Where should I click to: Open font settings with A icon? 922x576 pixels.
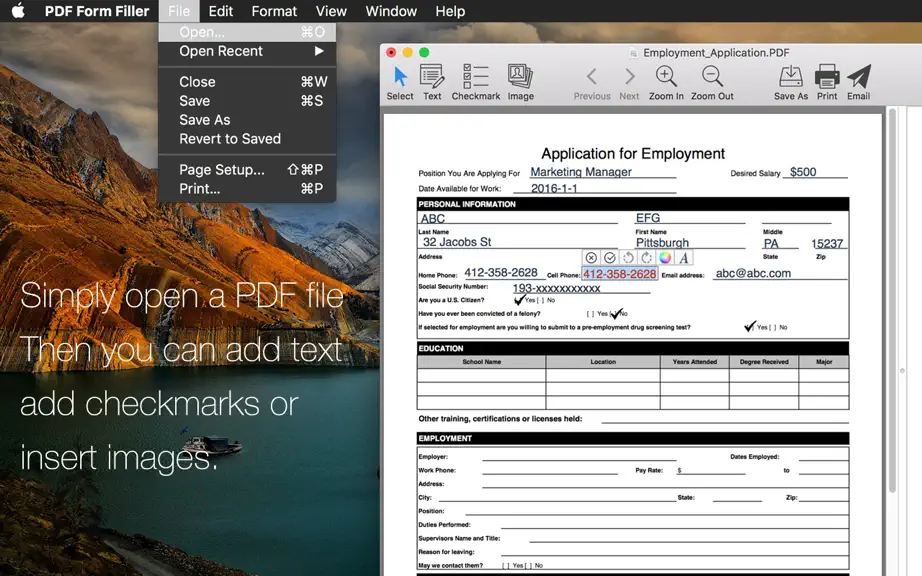tap(683, 257)
